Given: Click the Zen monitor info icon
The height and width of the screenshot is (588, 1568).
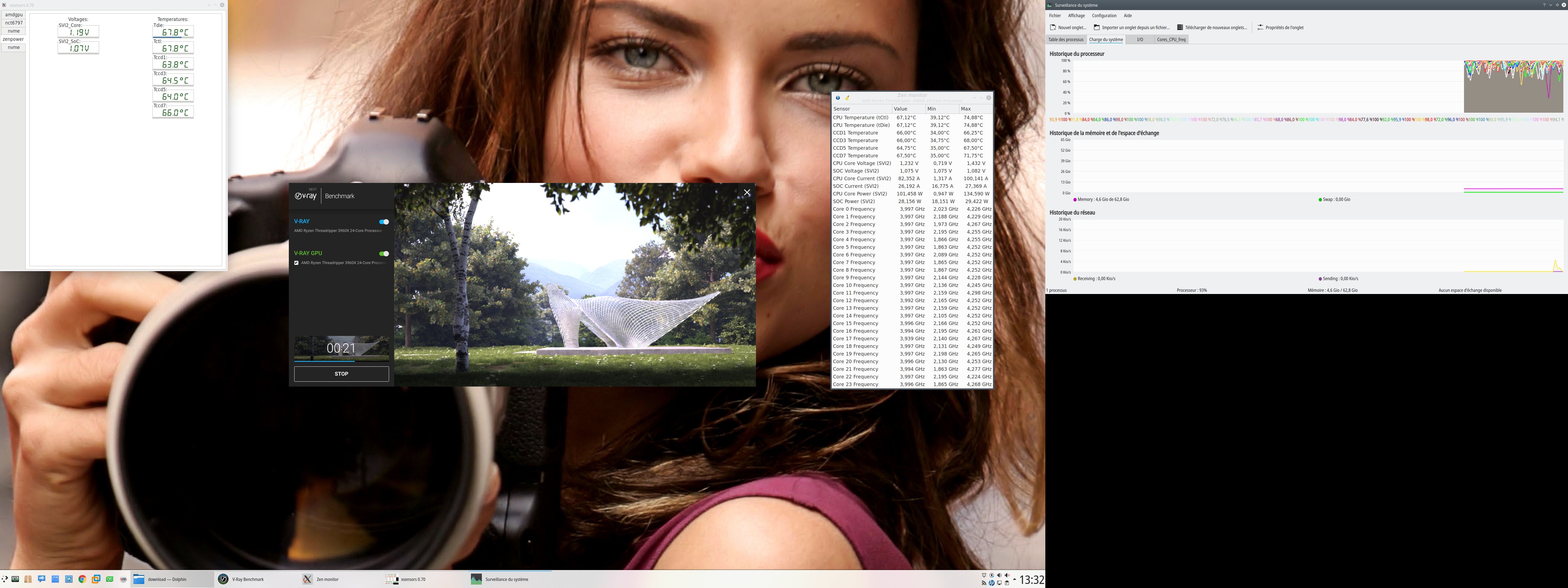Looking at the screenshot, I should [838, 97].
